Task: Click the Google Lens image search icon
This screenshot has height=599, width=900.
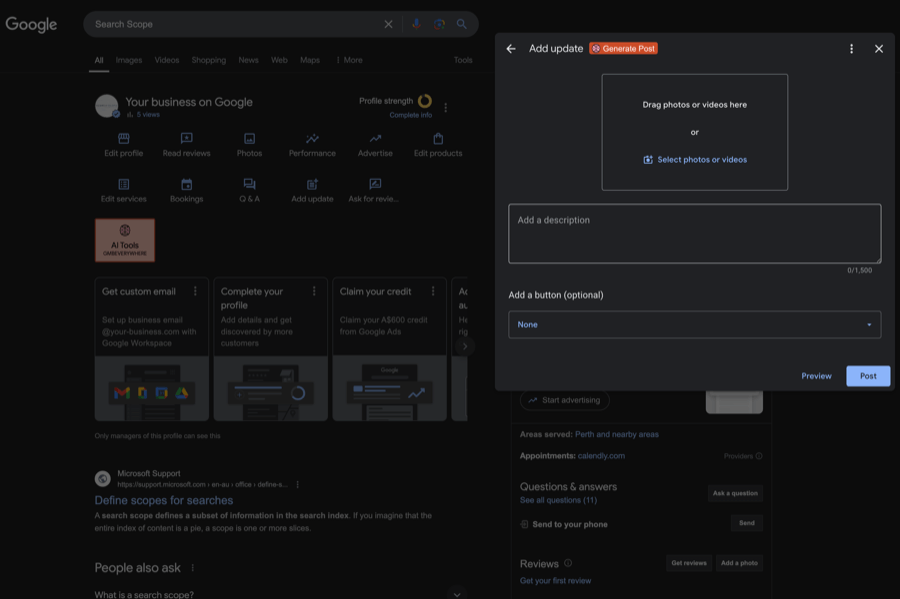Action: (439, 24)
